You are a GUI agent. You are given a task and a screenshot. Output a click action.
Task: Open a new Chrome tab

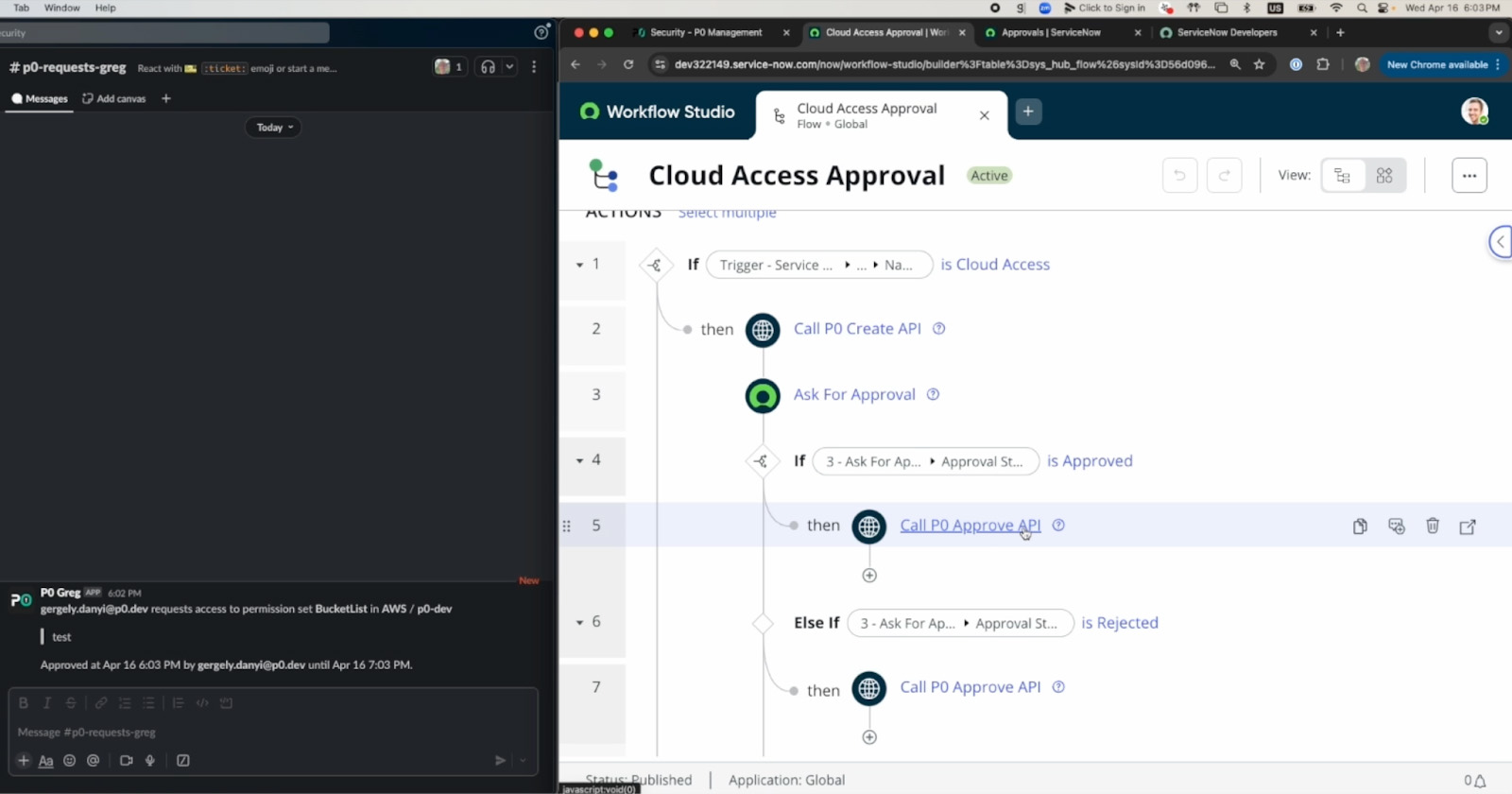point(1340,32)
